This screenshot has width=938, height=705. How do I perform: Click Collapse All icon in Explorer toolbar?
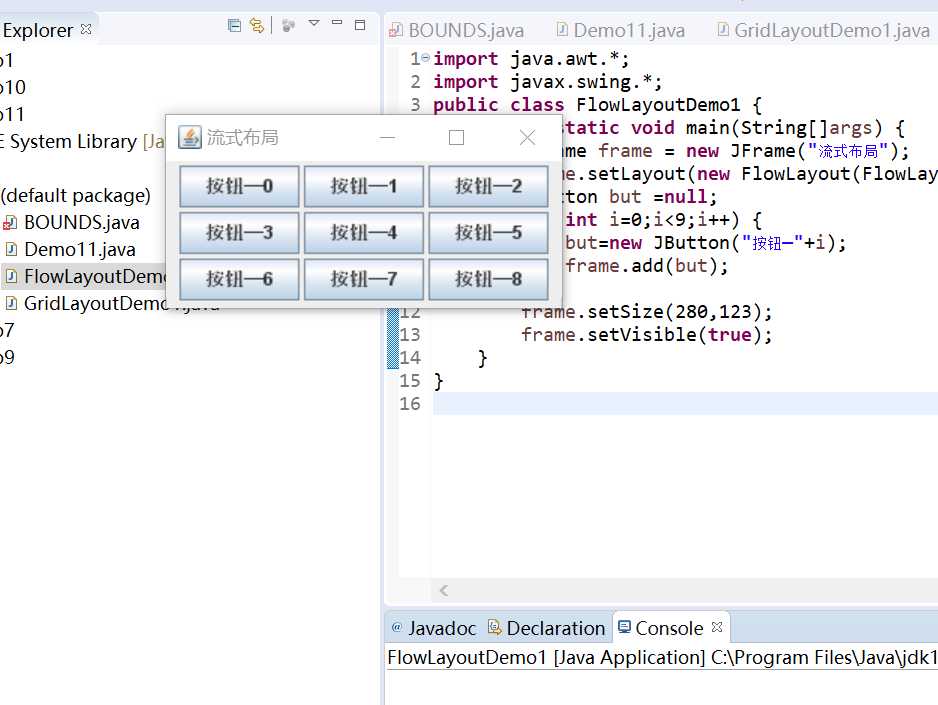pos(234,25)
